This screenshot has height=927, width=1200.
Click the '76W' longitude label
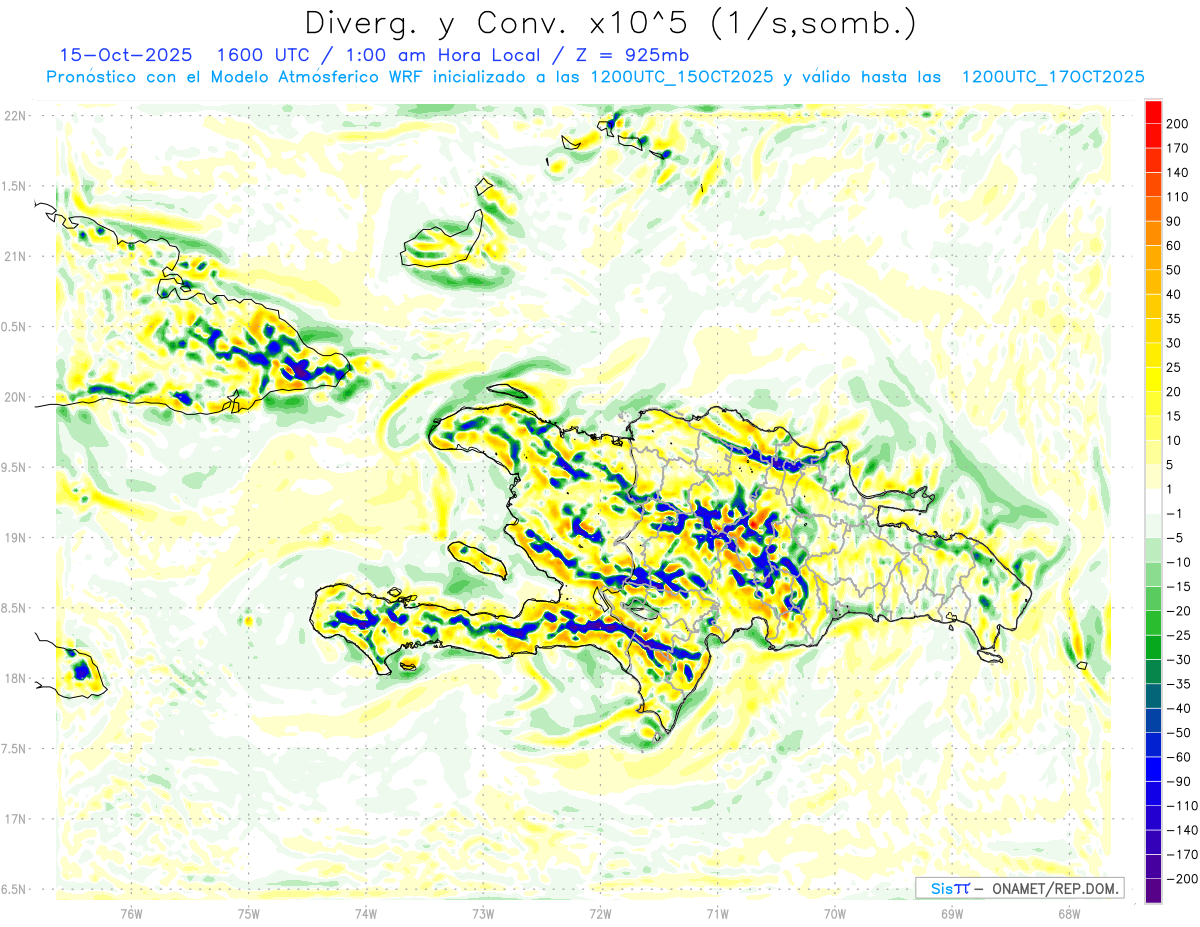pyautogui.click(x=131, y=913)
